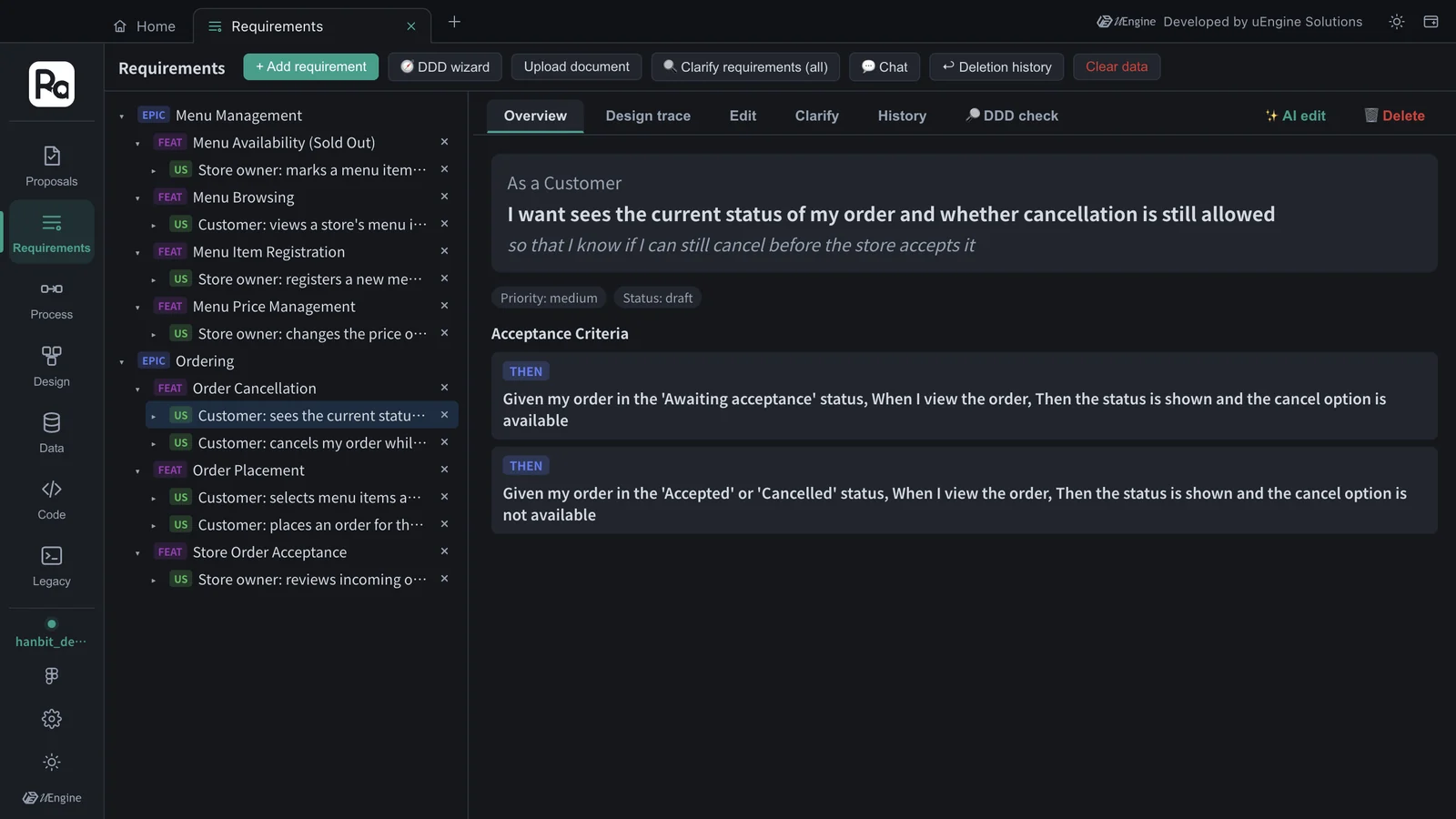
Task: Remove the 'Menu Browsing' feature with X
Action: pos(444,197)
